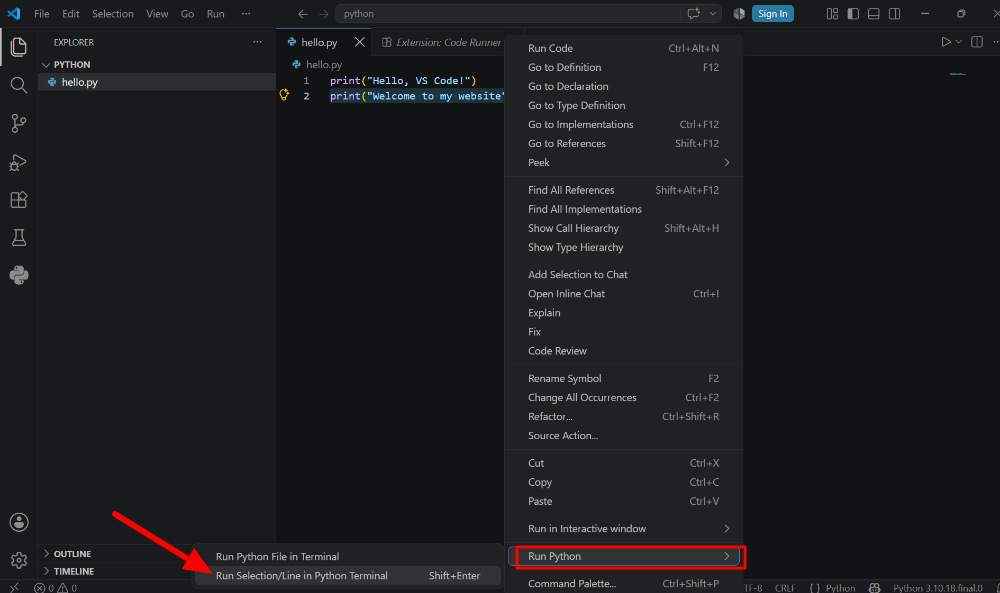Open the chat dropdown arrow in title bar
The image size is (1000, 593).
click(x=712, y=13)
